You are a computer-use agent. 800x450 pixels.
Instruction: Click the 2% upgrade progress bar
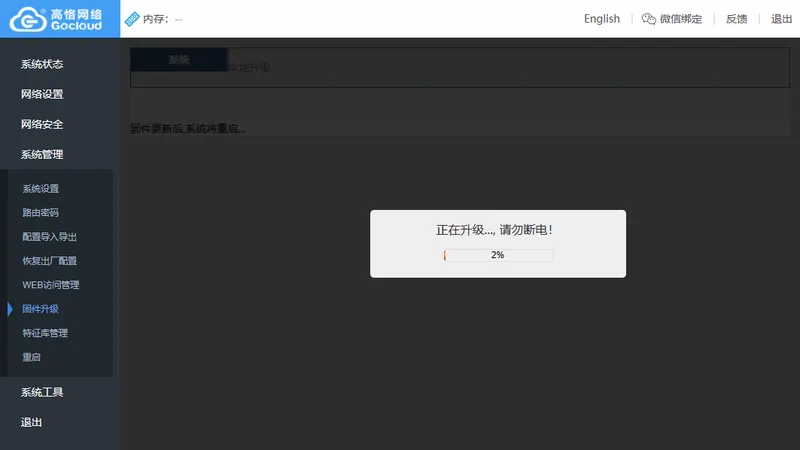498,255
